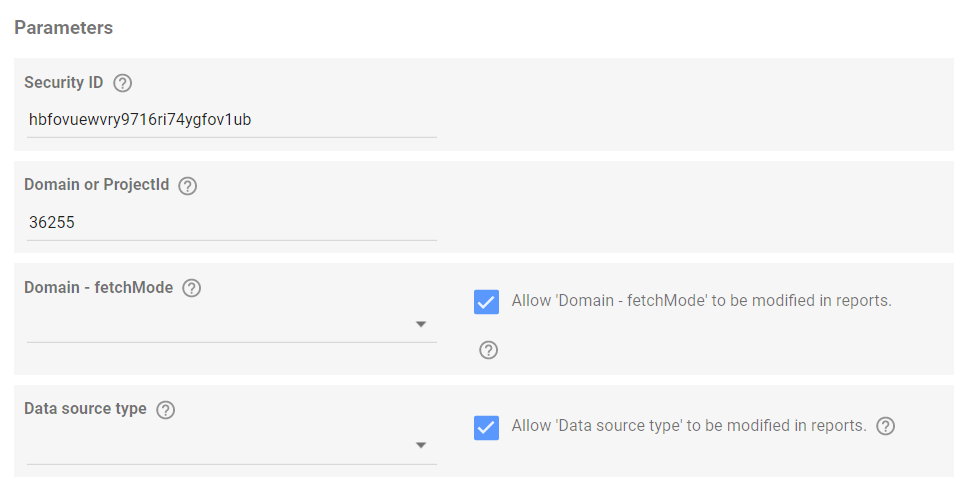
Task: Open the Data source type dropdown arrow
Action: coord(421,446)
